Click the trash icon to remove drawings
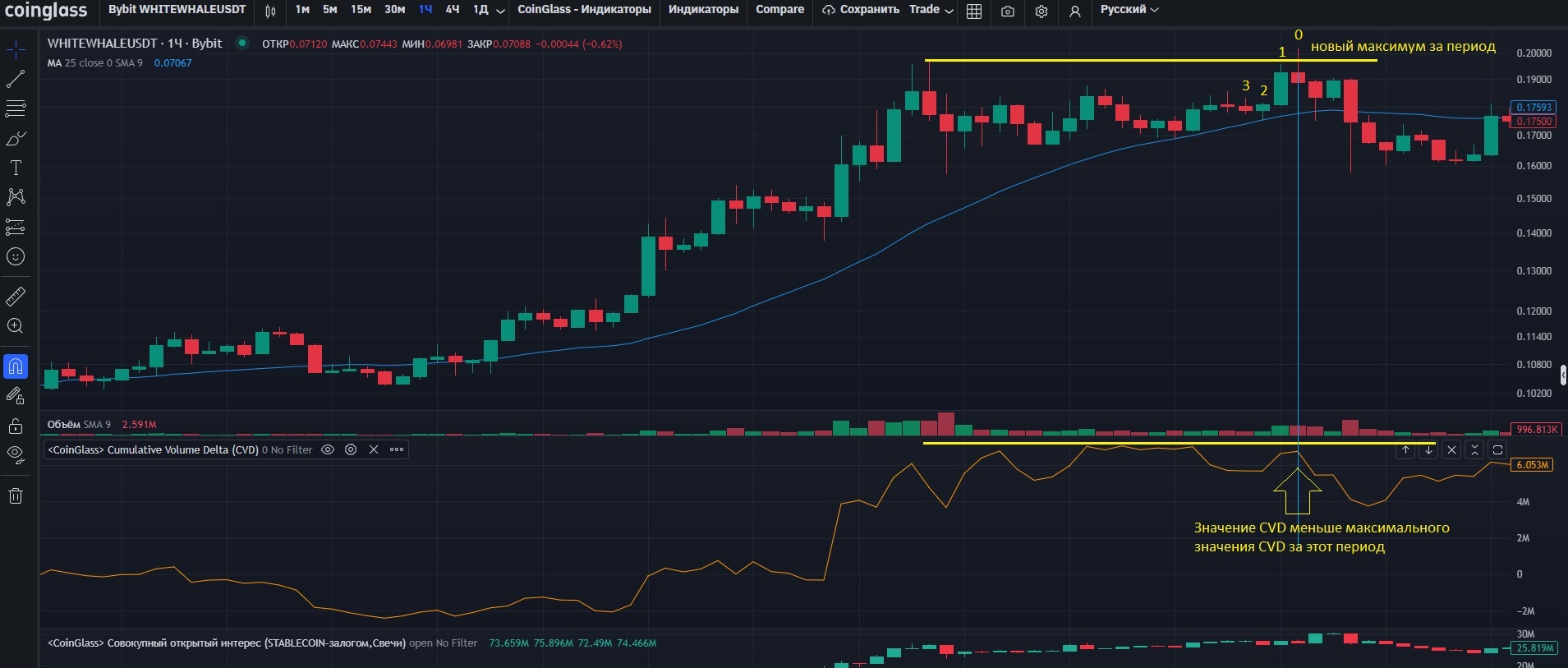This screenshot has height=668, width=1568. pyautogui.click(x=16, y=495)
